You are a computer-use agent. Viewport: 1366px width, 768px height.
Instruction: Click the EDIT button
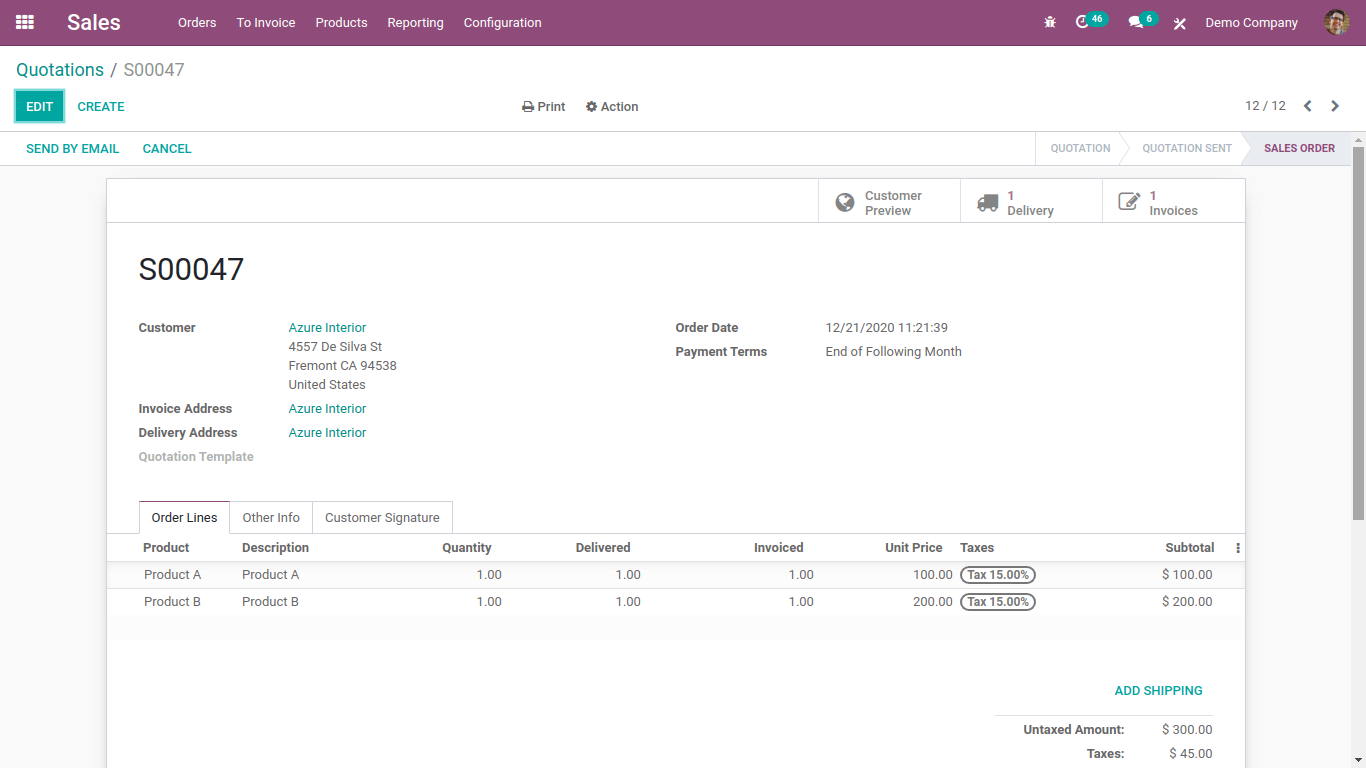(40, 106)
